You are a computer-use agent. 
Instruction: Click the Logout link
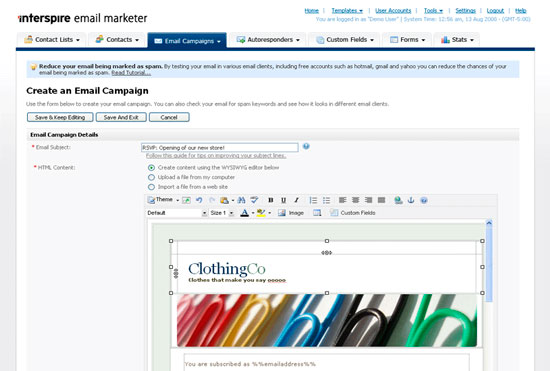[x=495, y=11]
